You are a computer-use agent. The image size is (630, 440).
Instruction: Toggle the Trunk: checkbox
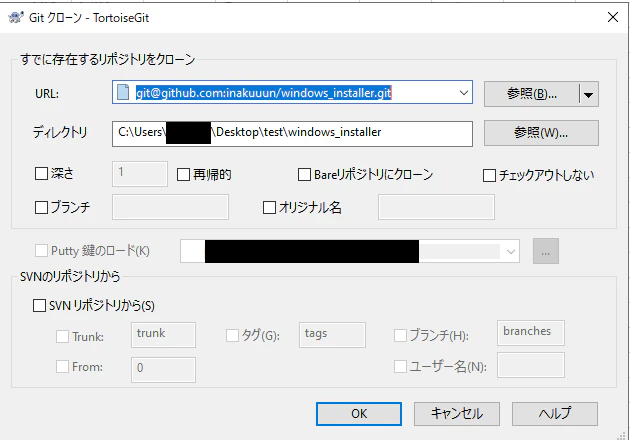62,336
